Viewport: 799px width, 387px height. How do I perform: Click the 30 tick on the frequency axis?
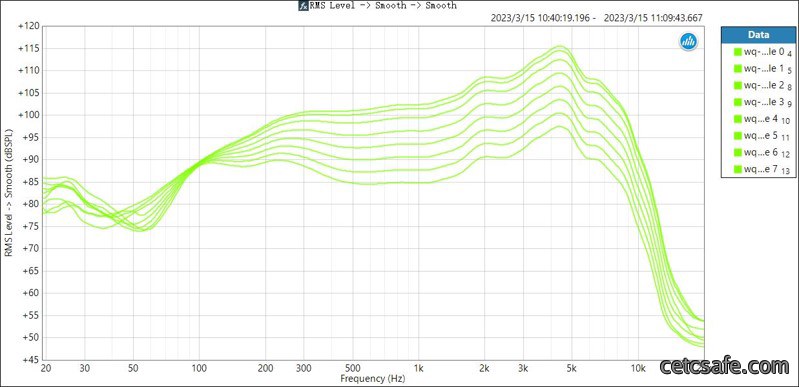(85, 368)
